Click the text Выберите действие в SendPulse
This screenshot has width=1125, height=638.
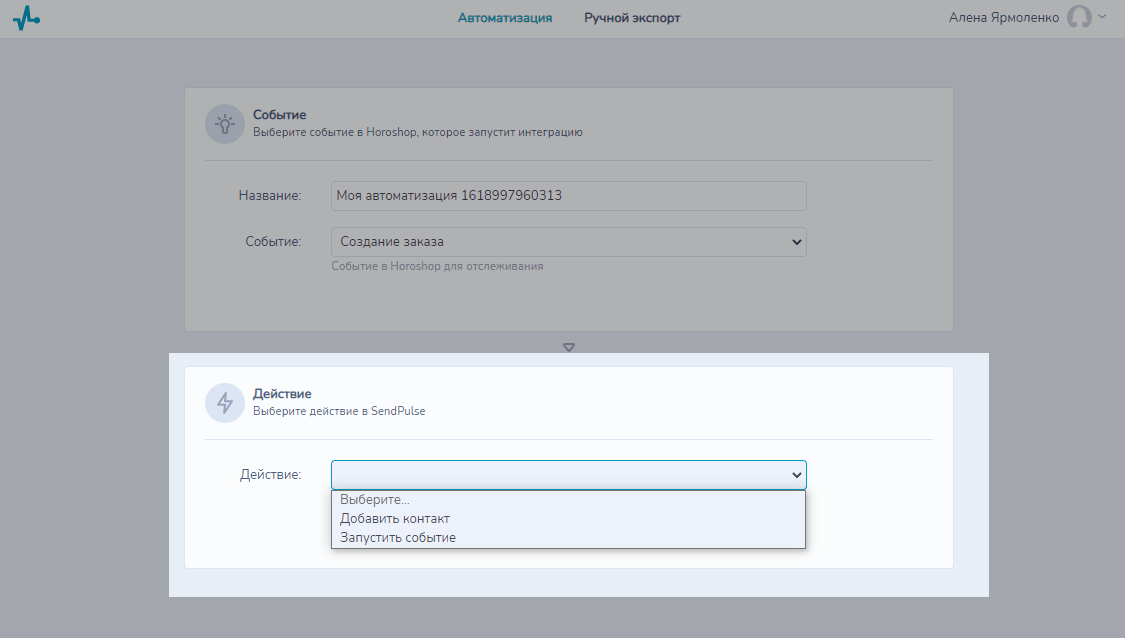tap(339, 411)
